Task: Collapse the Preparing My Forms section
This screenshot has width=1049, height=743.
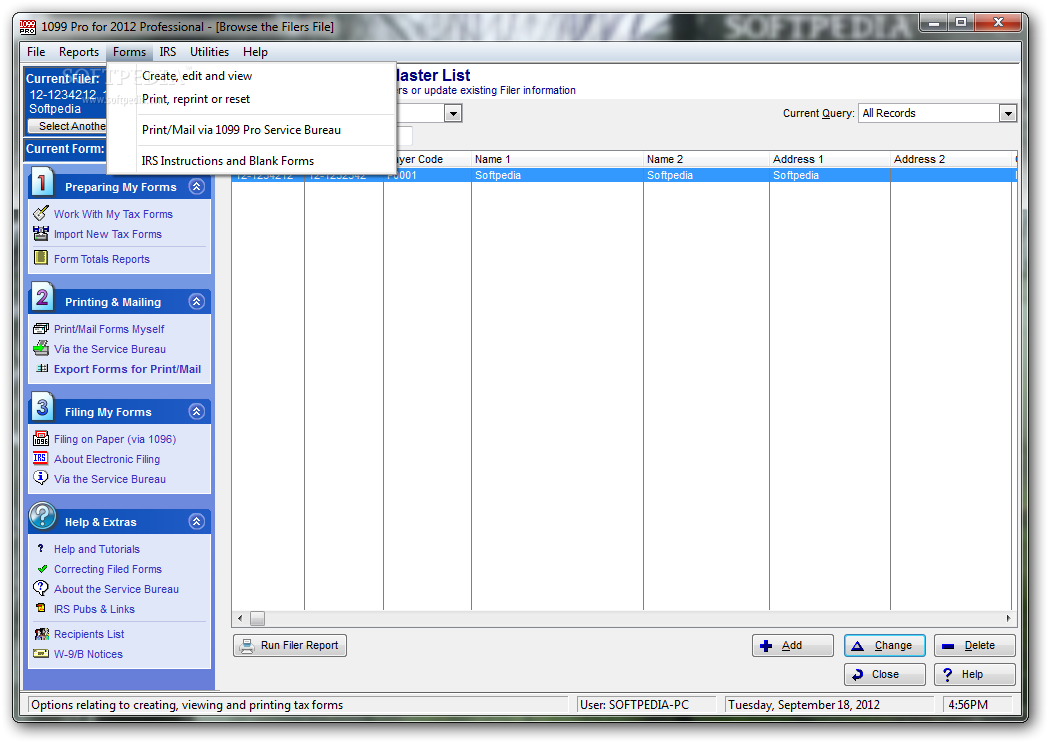Action: pos(196,187)
